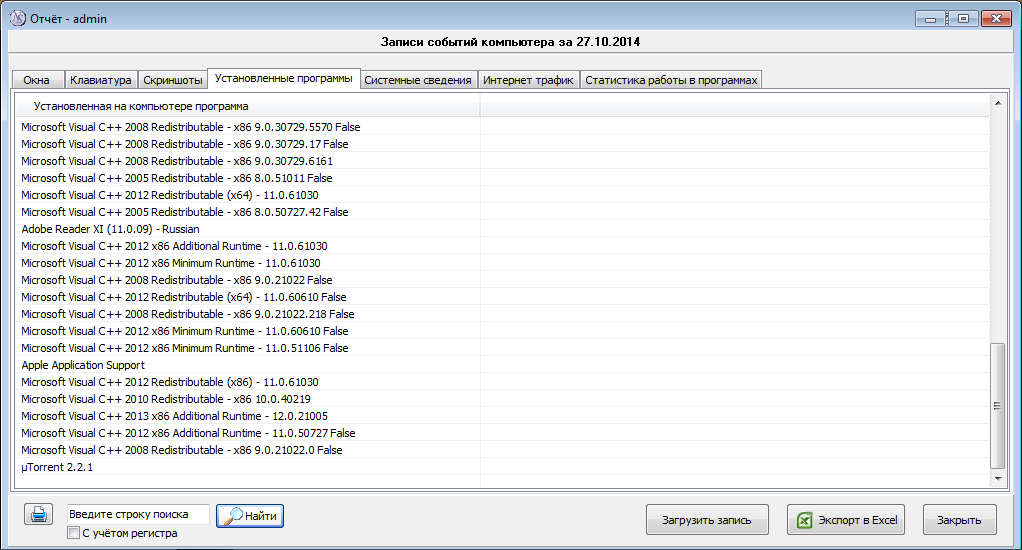Open the Окна tab
Image resolution: width=1022 pixels, height=550 pixels.
tap(37, 80)
